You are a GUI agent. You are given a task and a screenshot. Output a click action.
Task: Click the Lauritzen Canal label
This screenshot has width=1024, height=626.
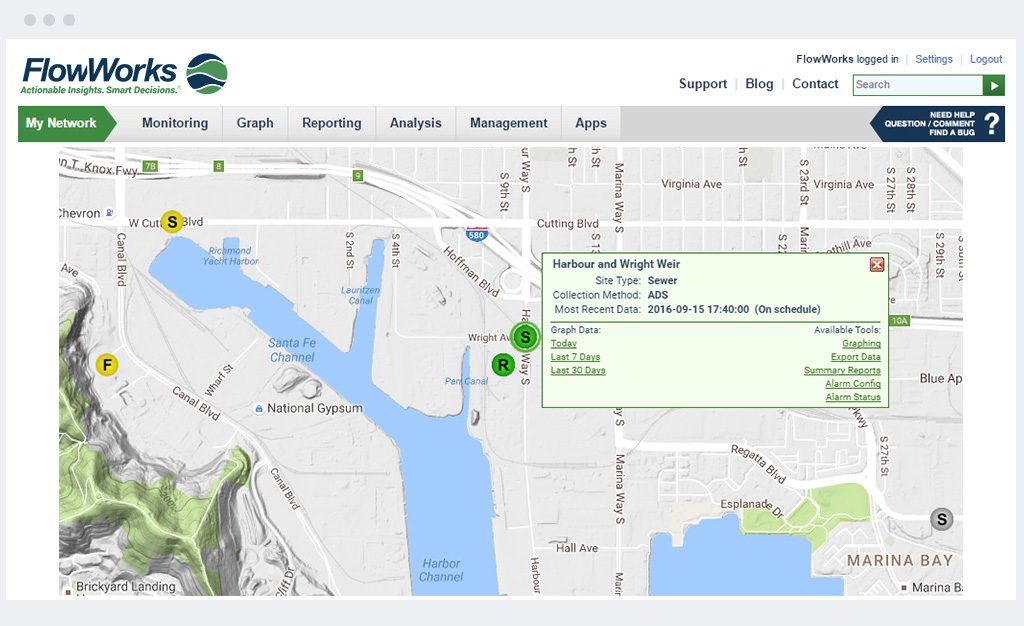(360, 295)
